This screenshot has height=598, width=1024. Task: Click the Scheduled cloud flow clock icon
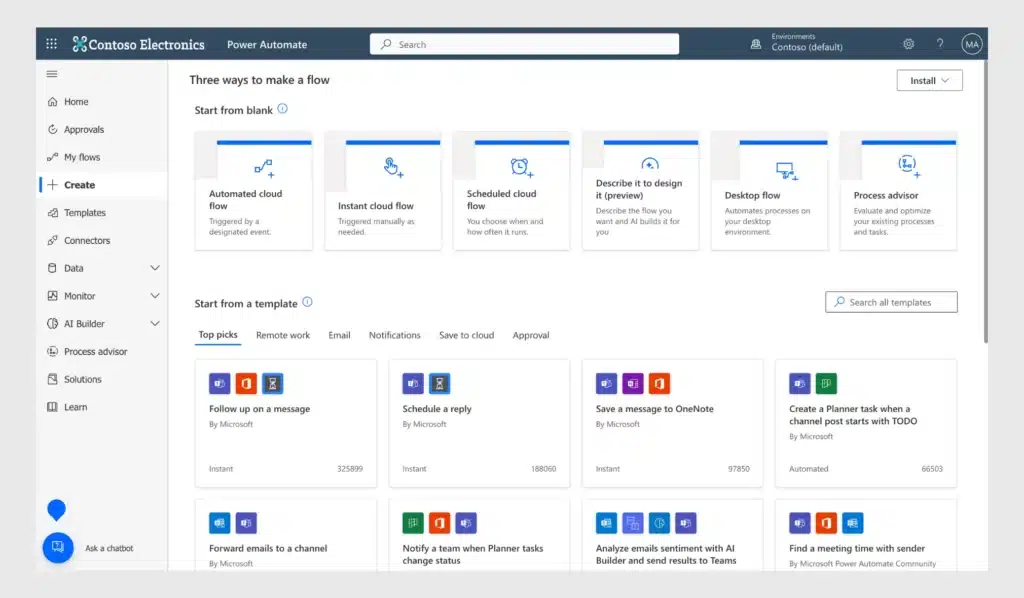click(x=521, y=168)
